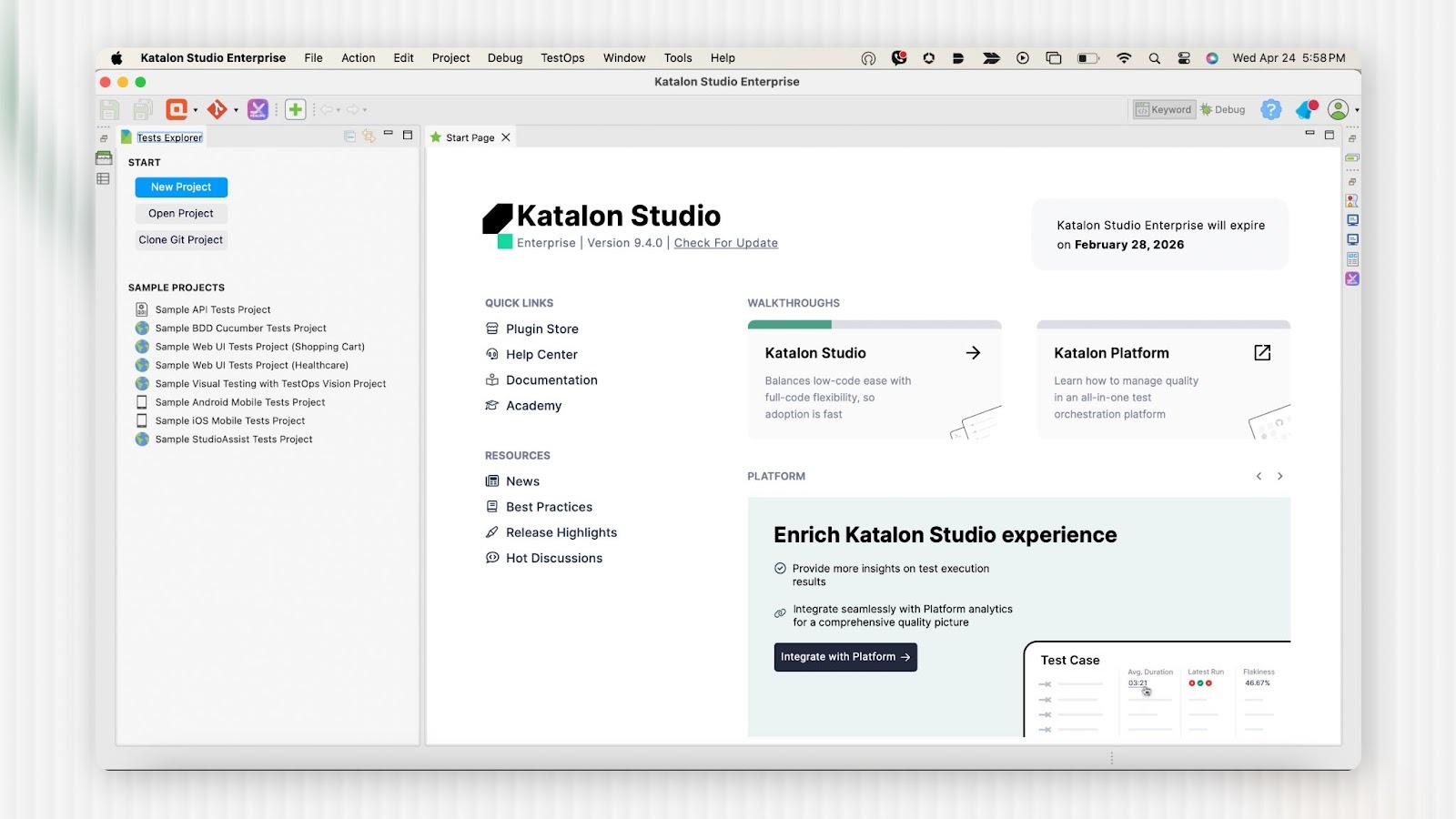Go to the next Platform slide
The width and height of the screenshot is (1456, 819).
tap(1280, 477)
